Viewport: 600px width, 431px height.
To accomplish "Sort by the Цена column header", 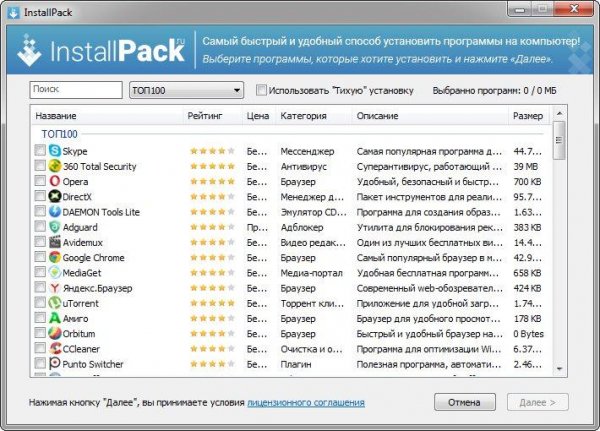I will [x=258, y=116].
